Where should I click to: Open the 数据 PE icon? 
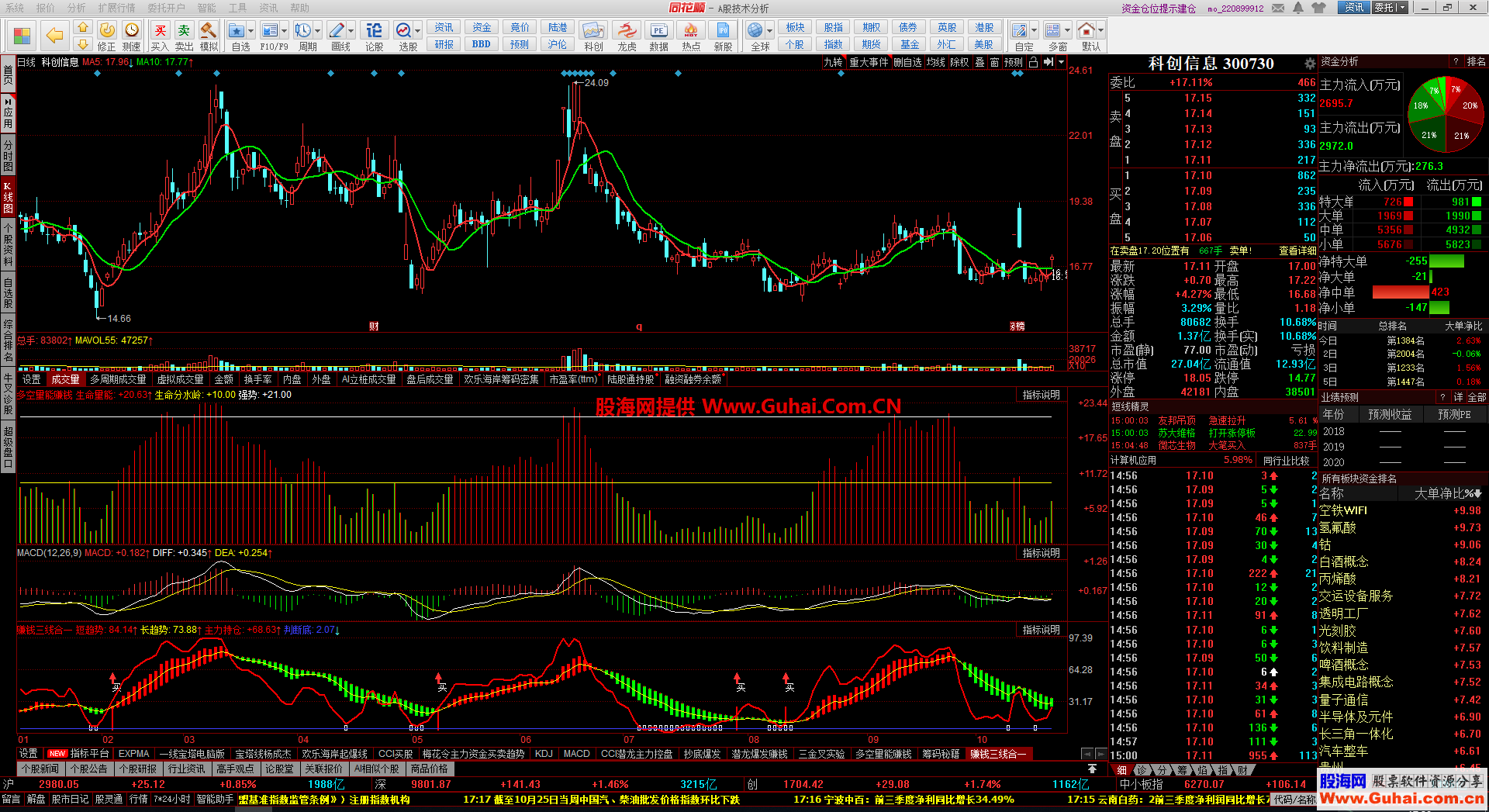point(658,30)
